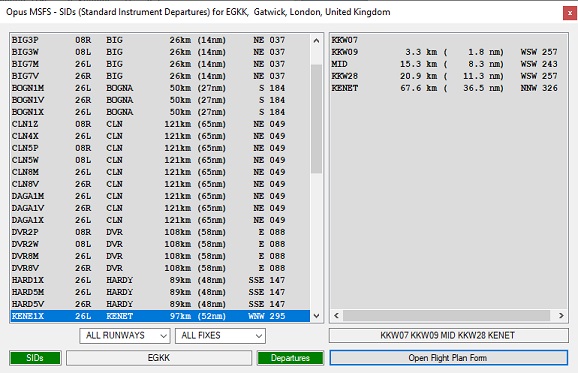
Task: Select the DAGA1X SID row
Action: click(x=160, y=220)
